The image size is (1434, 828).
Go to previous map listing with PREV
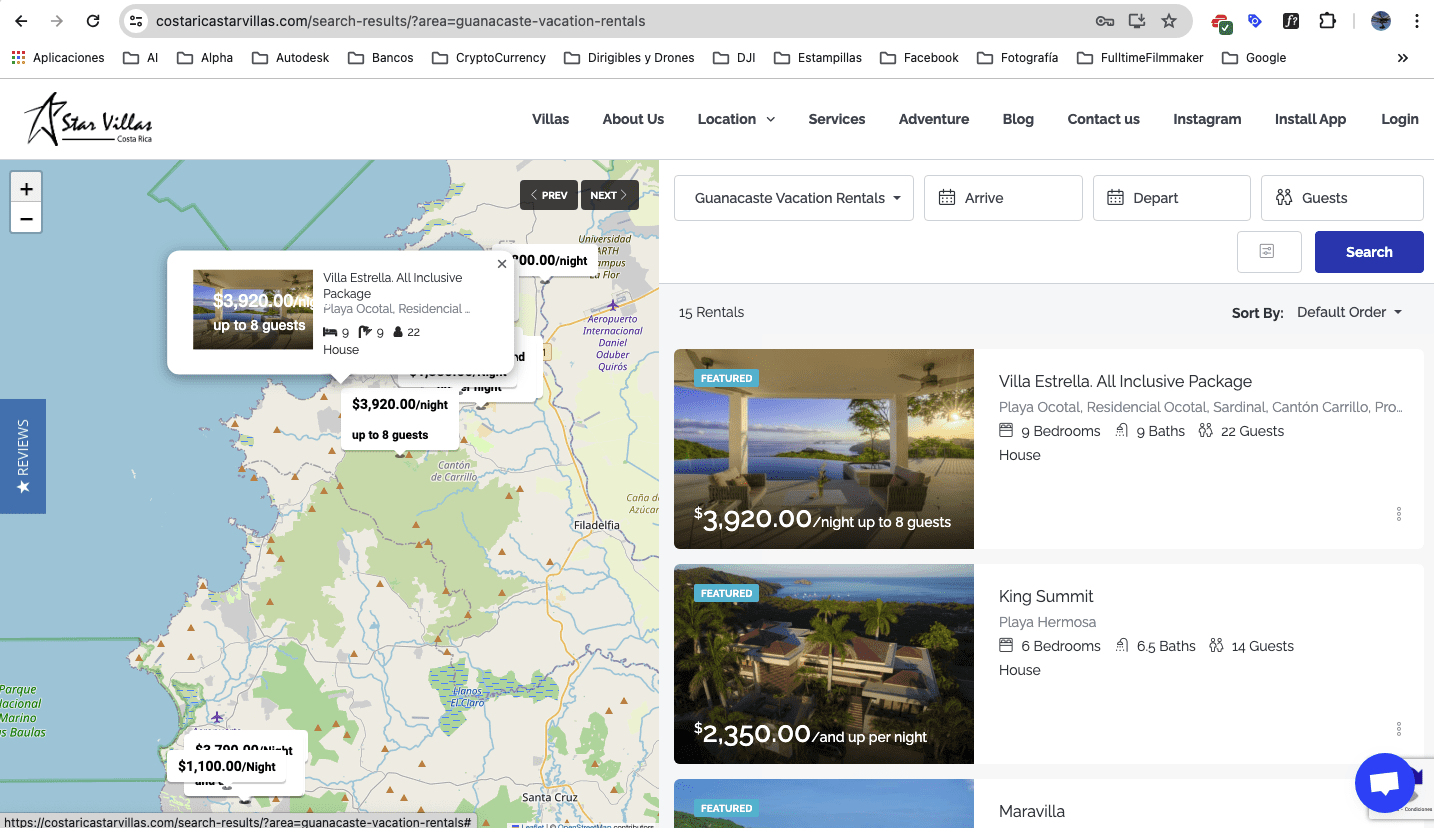click(549, 195)
